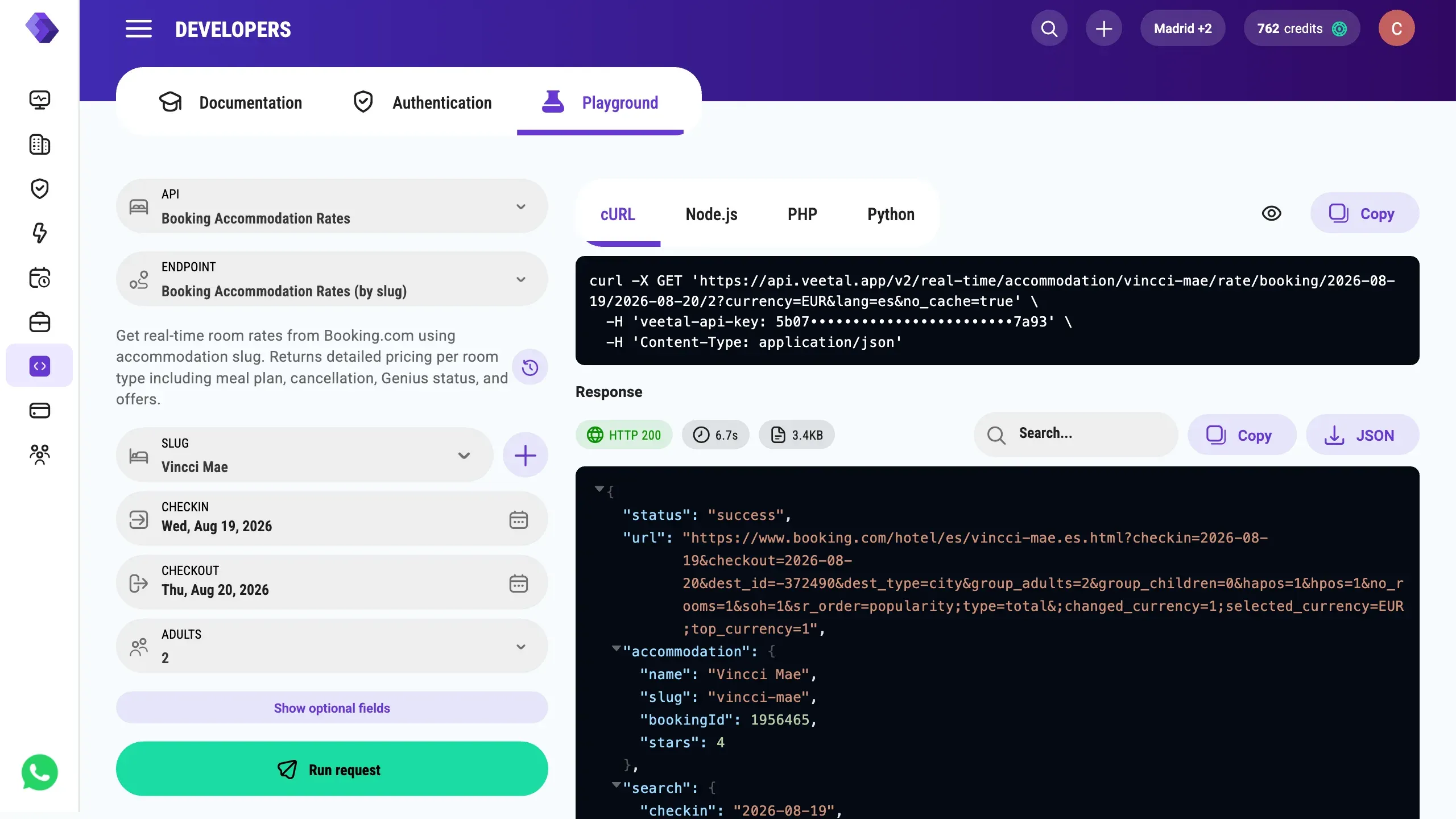Image resolution: width=1456 pixels, height=819 pixels.
Task: Click the "stars" value 4
Action: click(x=720, y=742)
